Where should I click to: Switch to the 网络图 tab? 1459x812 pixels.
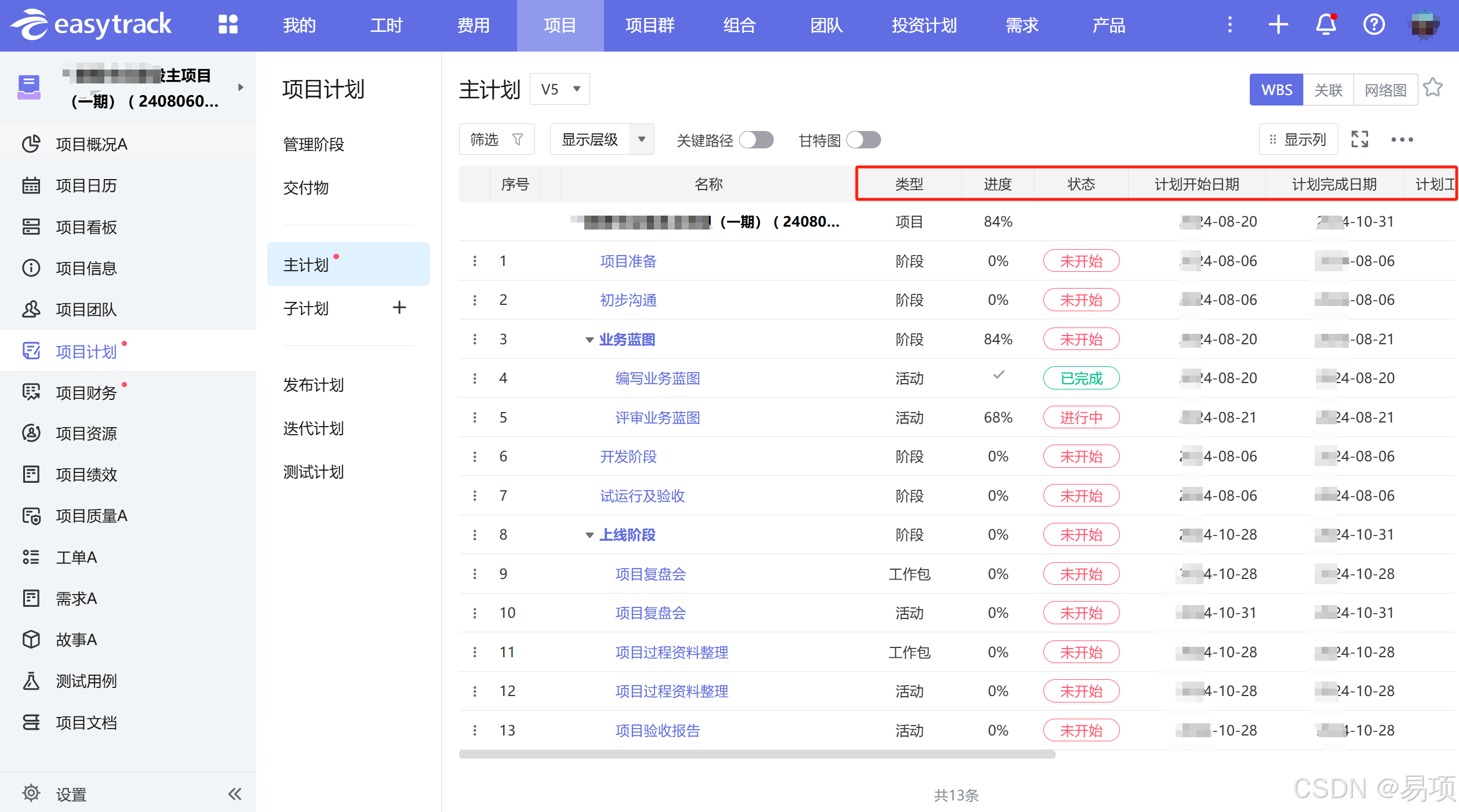pos(1385,90)
